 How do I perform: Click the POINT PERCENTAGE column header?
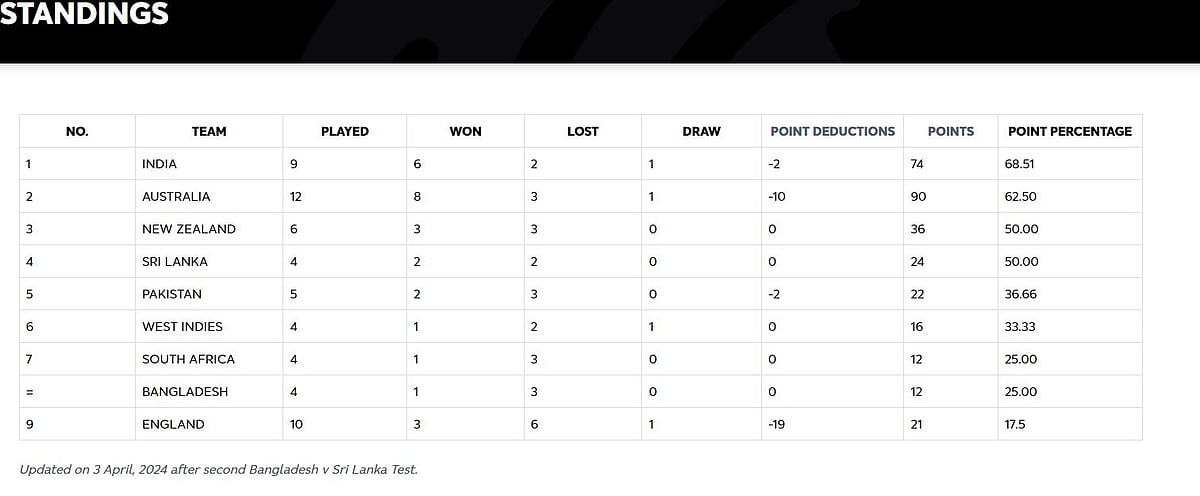coord(1069,131)
